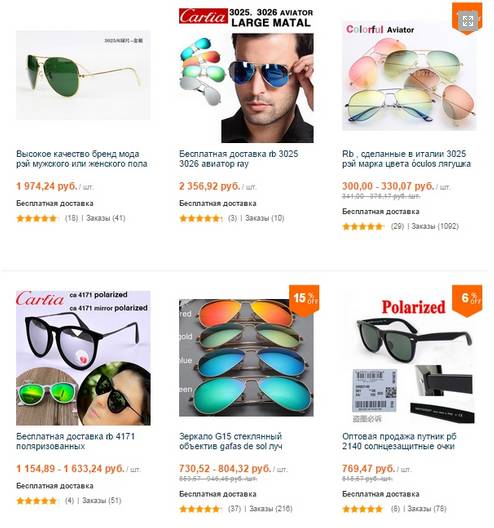Click the expand icon on Colorful Aviator badge
494x528 pixels.
[467, 21]
